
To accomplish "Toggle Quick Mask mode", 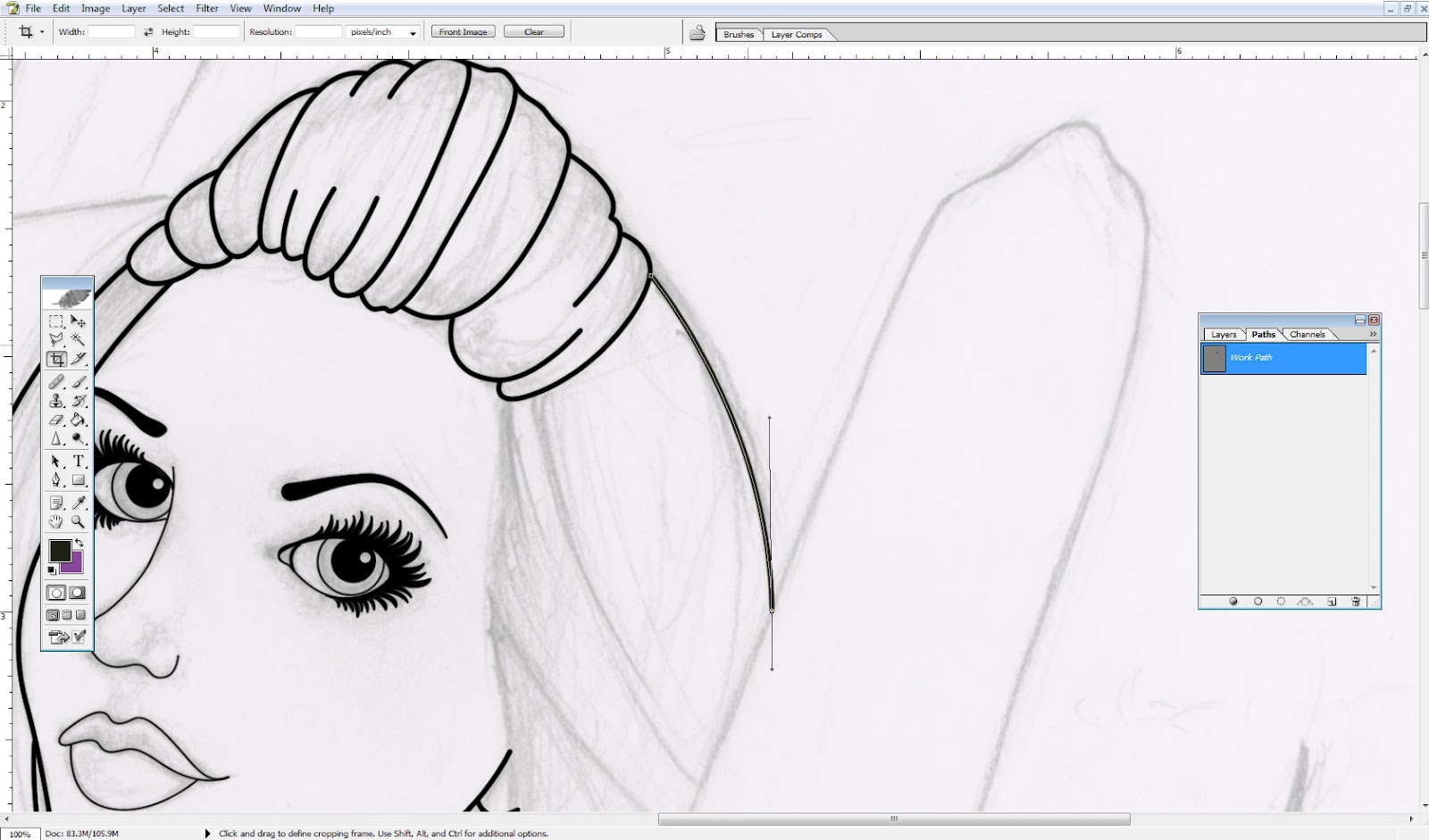I will [79, 592].
